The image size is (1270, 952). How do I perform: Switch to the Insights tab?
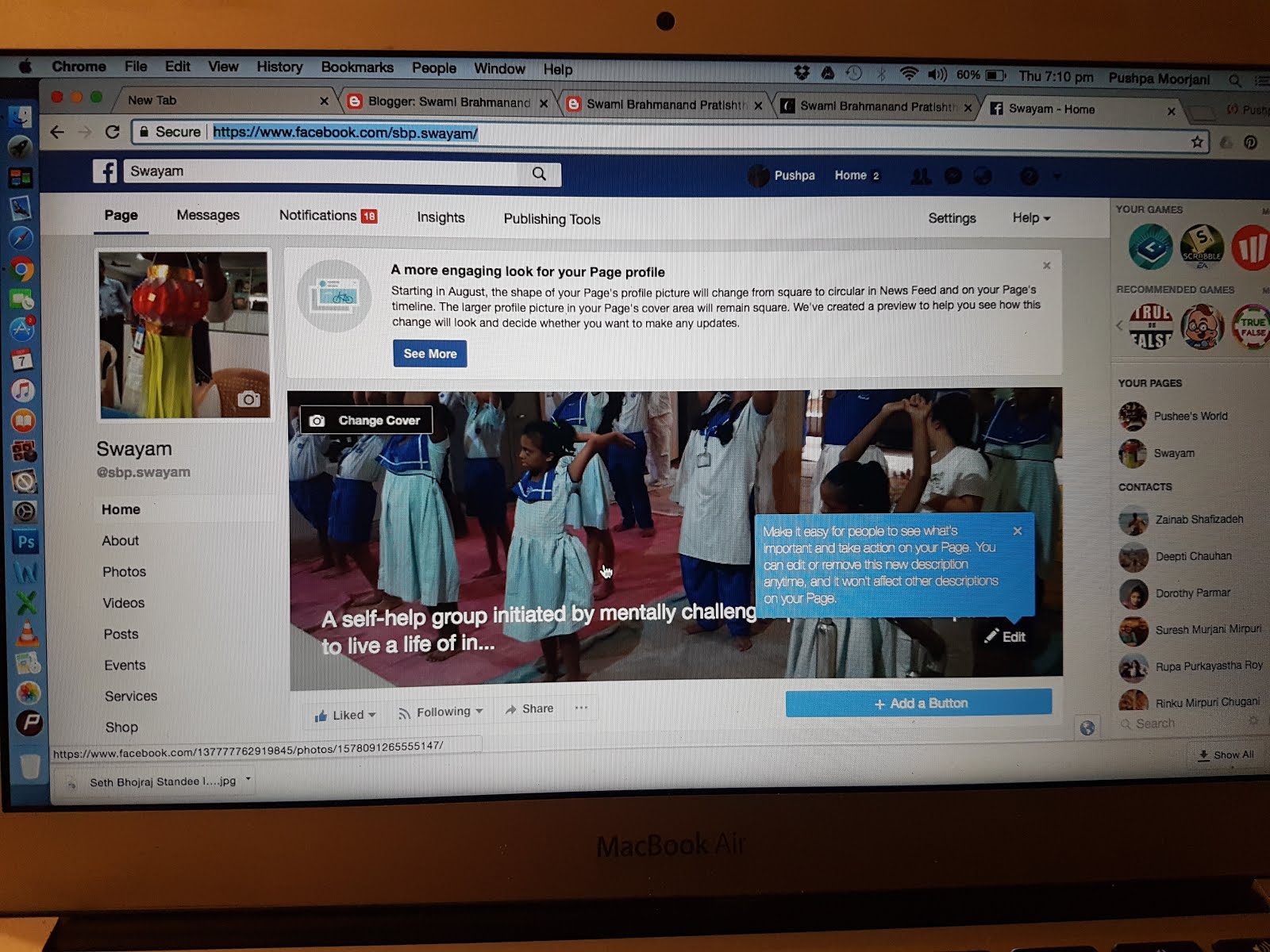tap(441, 217)
